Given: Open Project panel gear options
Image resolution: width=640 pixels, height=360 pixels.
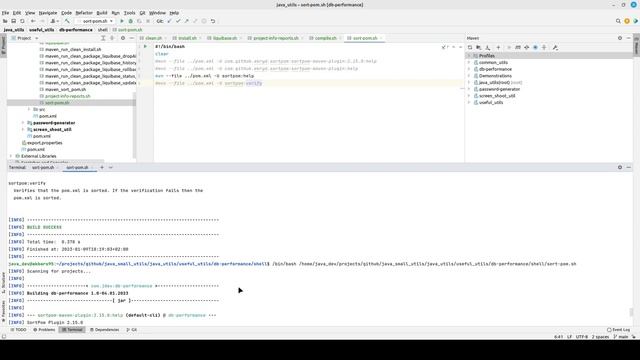Looking at the screenshot, I should pos(123,38).
